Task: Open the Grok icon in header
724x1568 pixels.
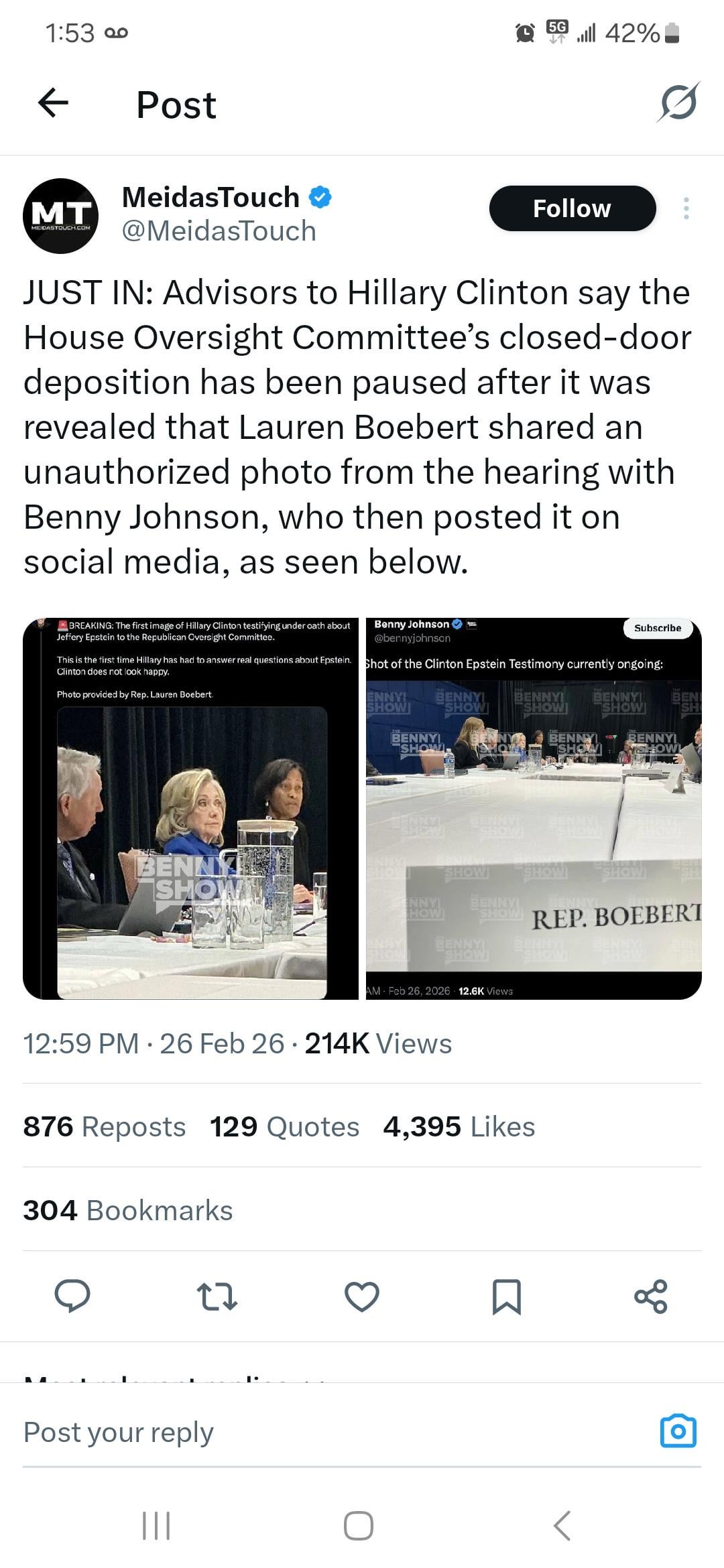Action: coord(678,103)
